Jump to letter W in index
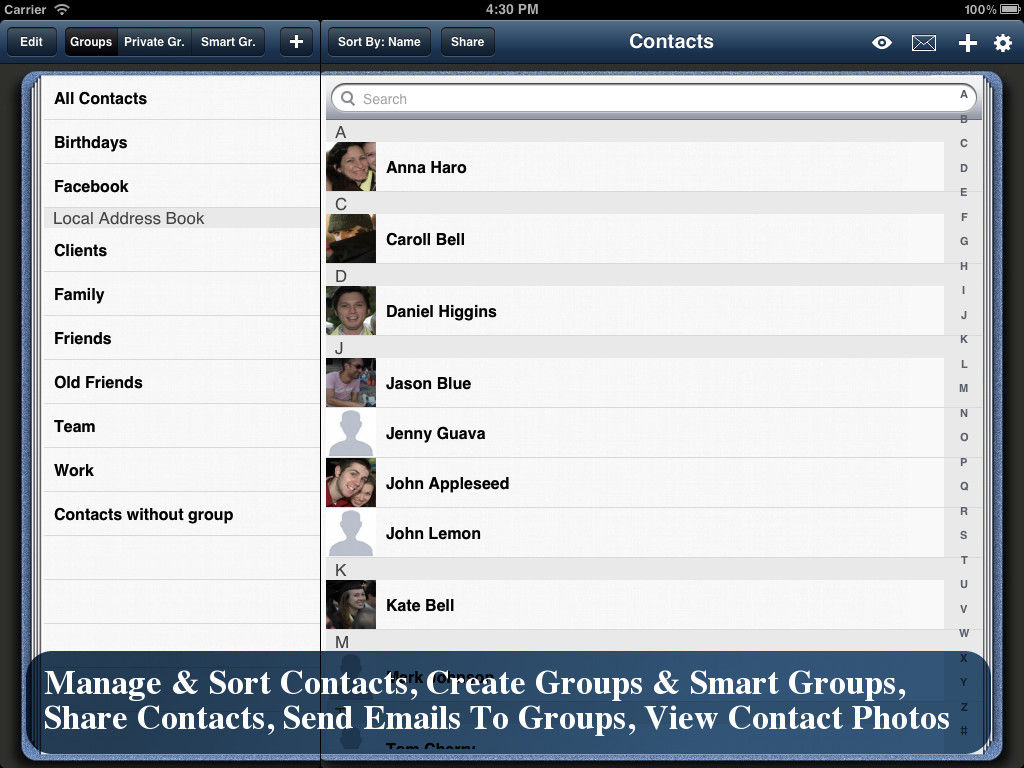 [963, 633]
